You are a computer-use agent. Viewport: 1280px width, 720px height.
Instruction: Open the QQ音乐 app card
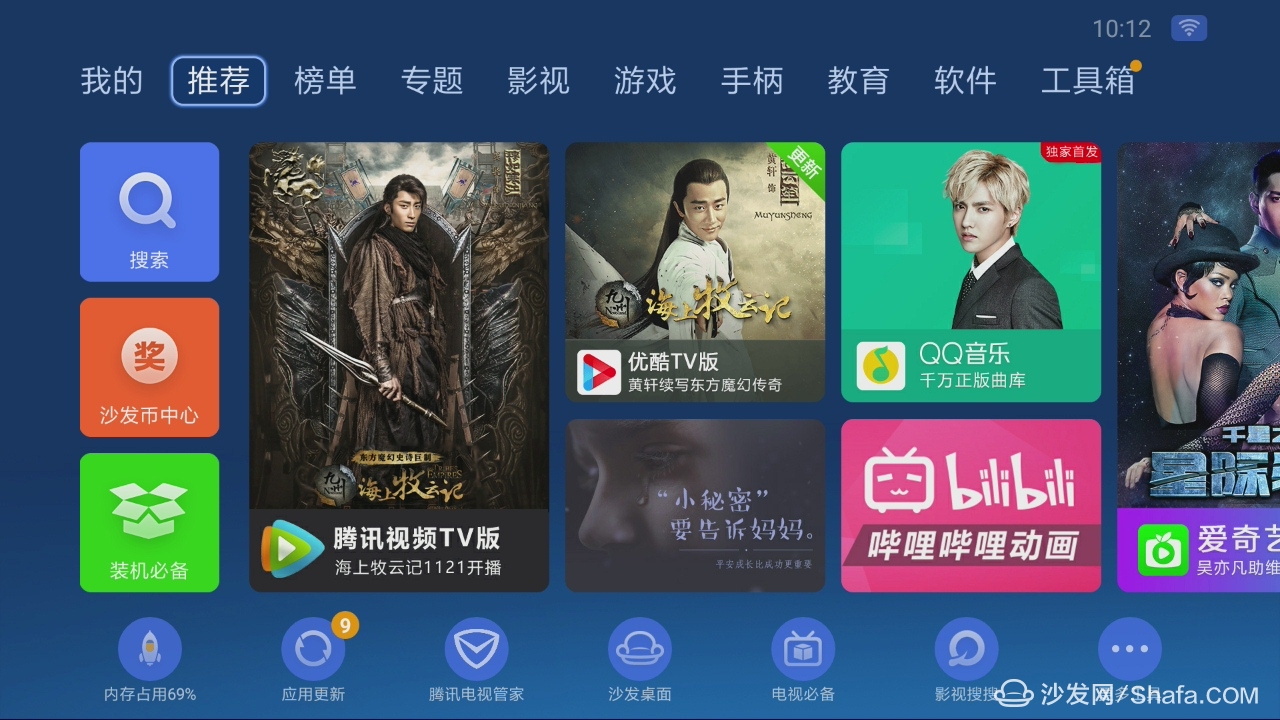971,272
